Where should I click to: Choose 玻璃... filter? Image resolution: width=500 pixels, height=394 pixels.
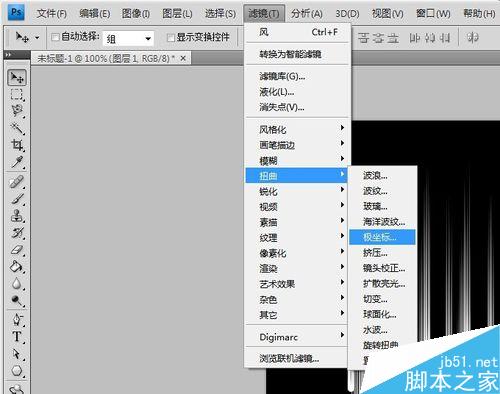382,206
